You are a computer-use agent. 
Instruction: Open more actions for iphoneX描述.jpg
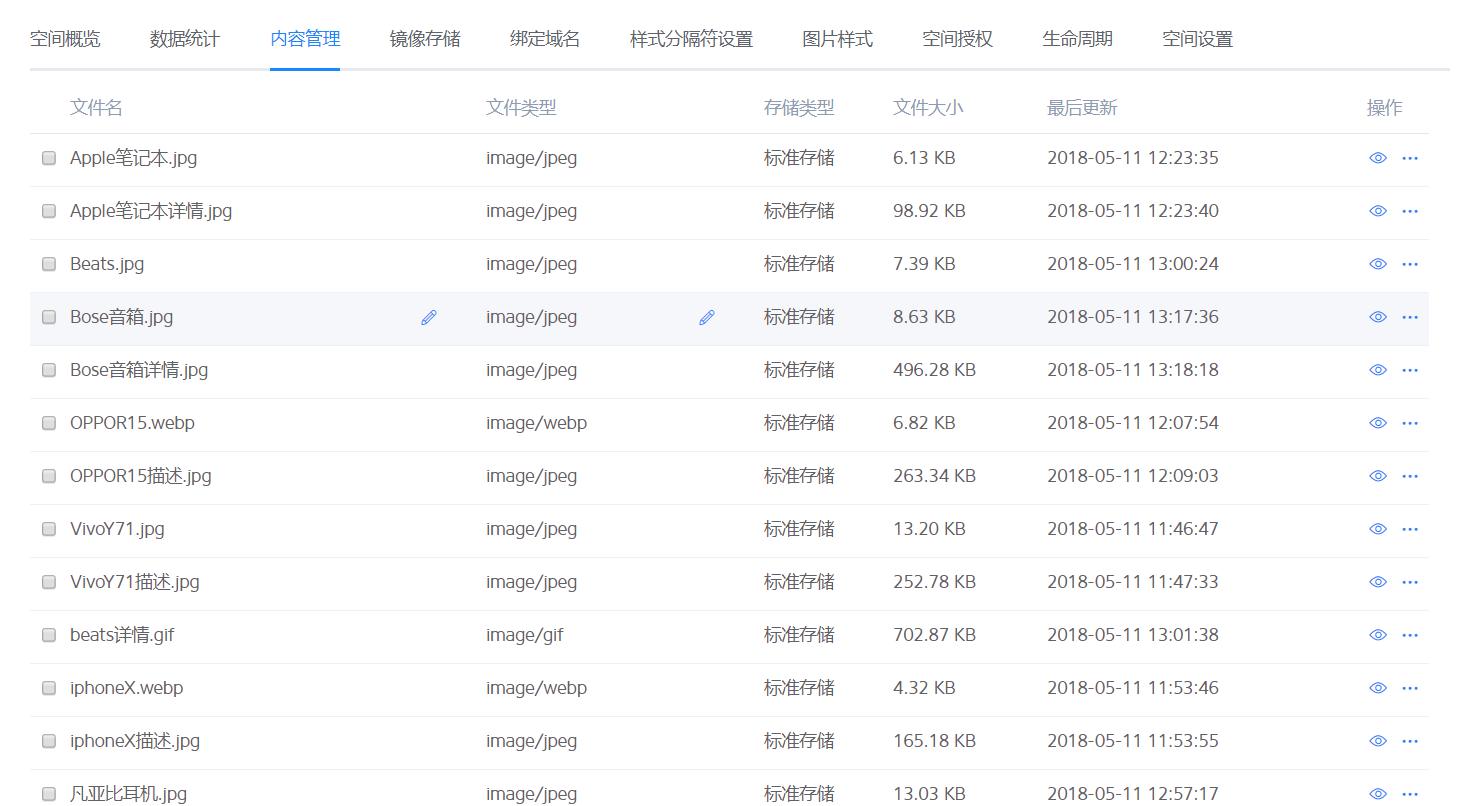pos(1410,741)
